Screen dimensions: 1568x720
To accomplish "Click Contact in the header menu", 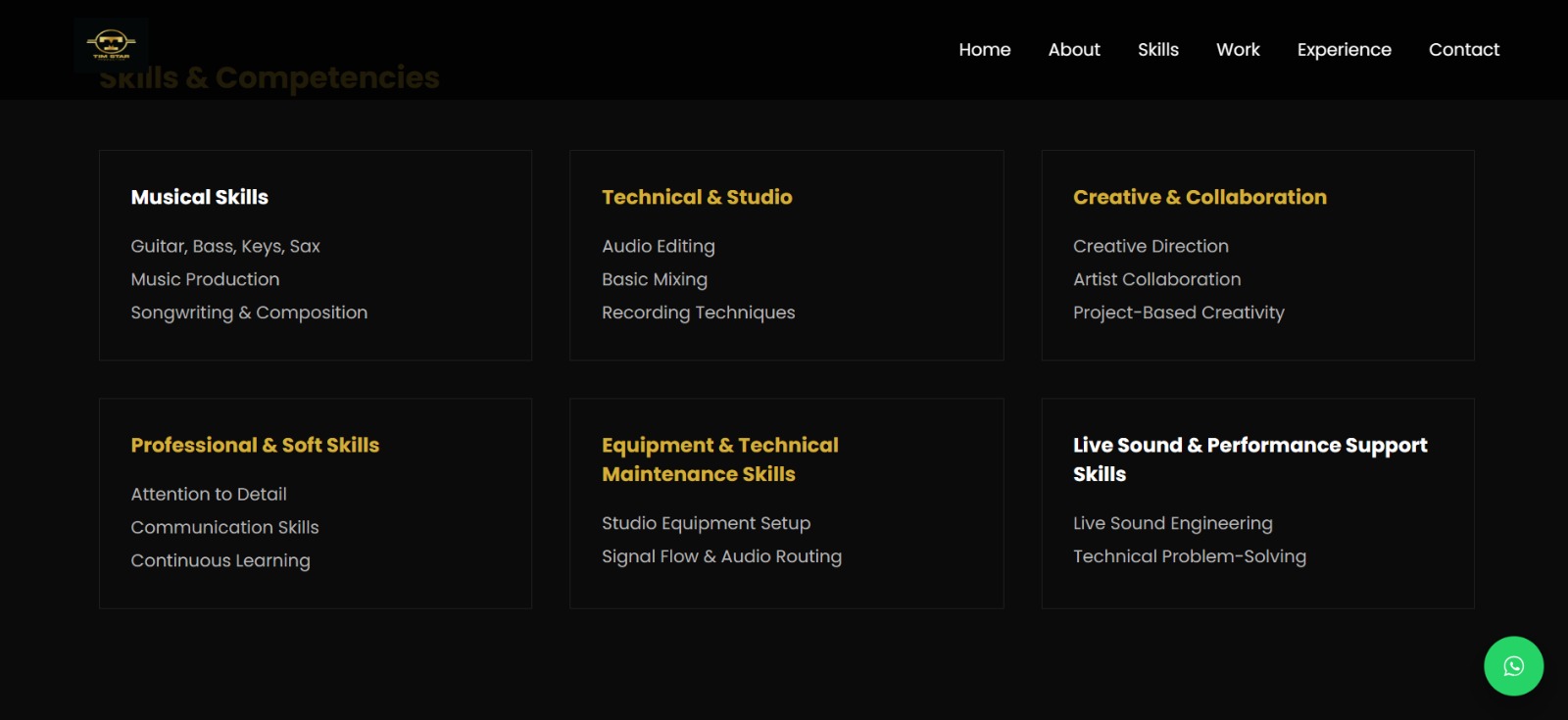I will [x=1463, y=50].
